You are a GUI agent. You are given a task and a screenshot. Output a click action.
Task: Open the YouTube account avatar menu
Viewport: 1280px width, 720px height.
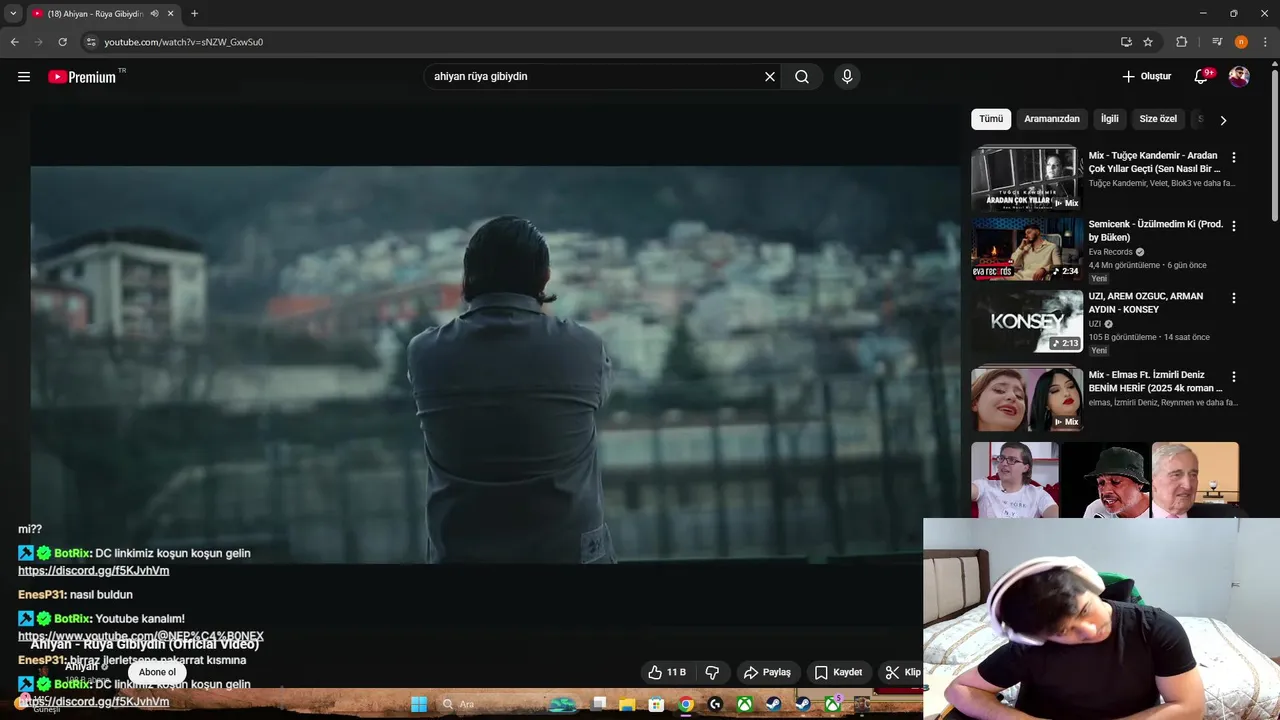pos(1239,77)
